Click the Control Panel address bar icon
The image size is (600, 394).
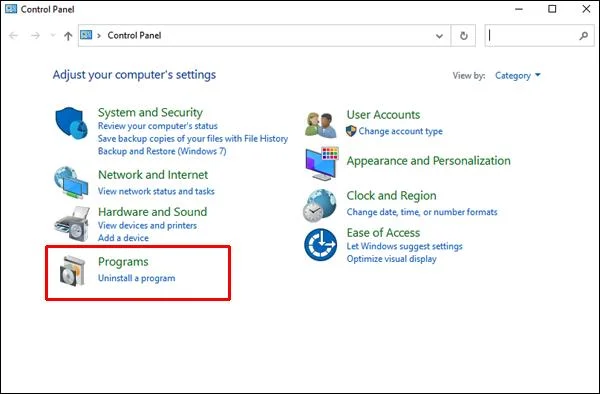point(86,35)
